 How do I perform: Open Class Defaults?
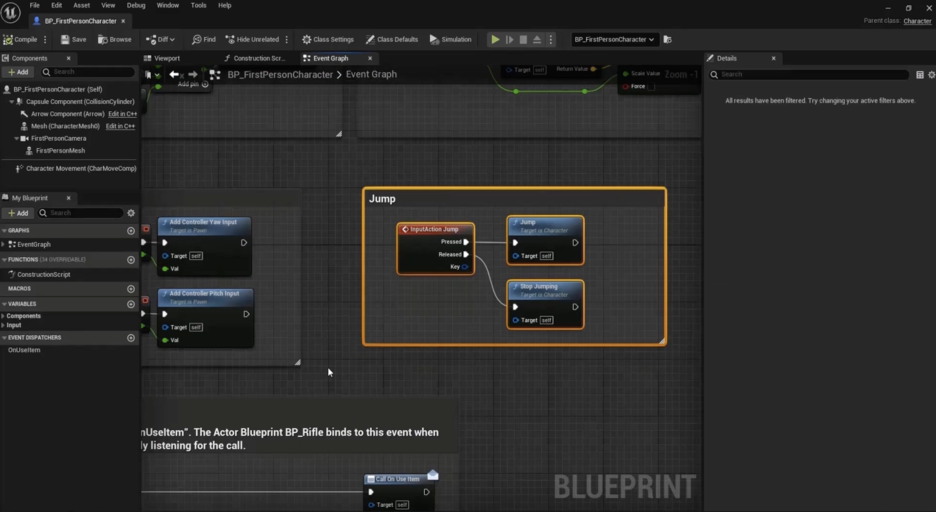pyautogui.click(x=392, y=39)
